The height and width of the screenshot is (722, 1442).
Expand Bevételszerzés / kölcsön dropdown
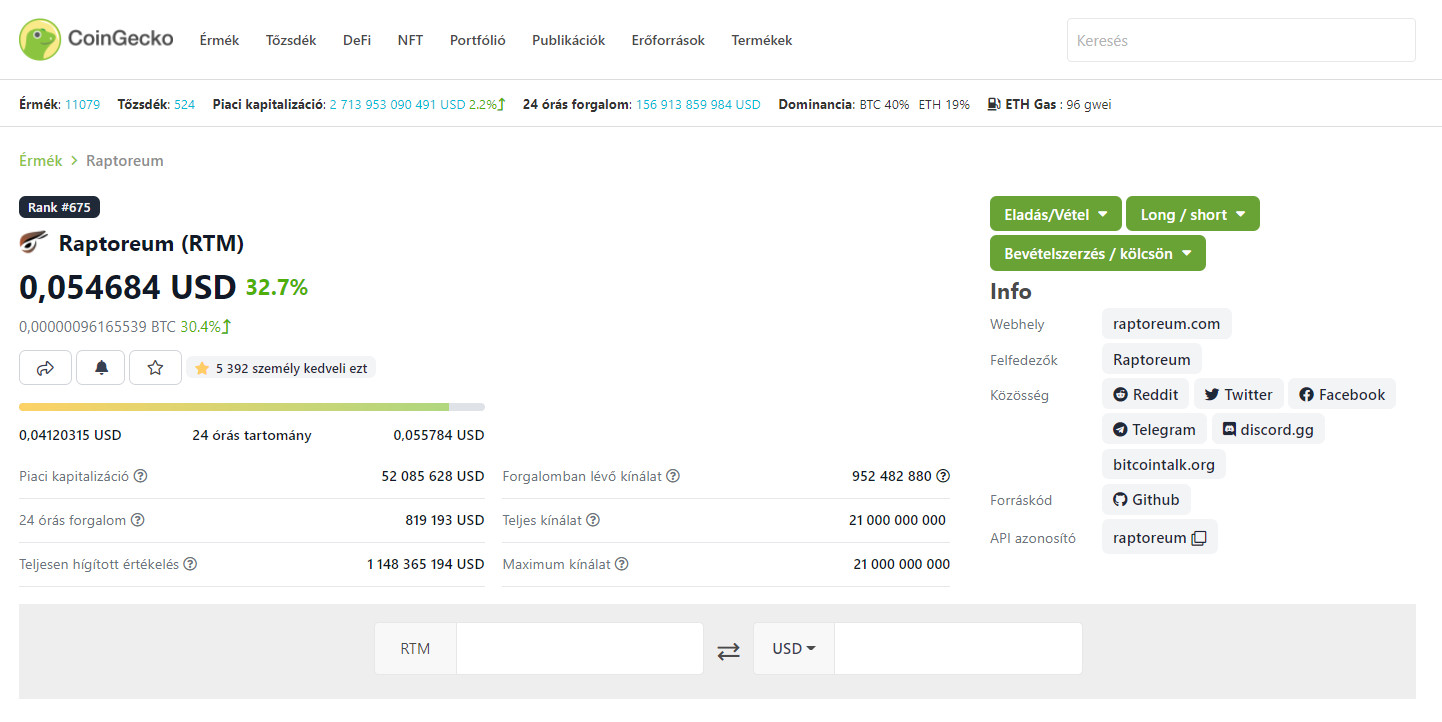[1097, 254]
